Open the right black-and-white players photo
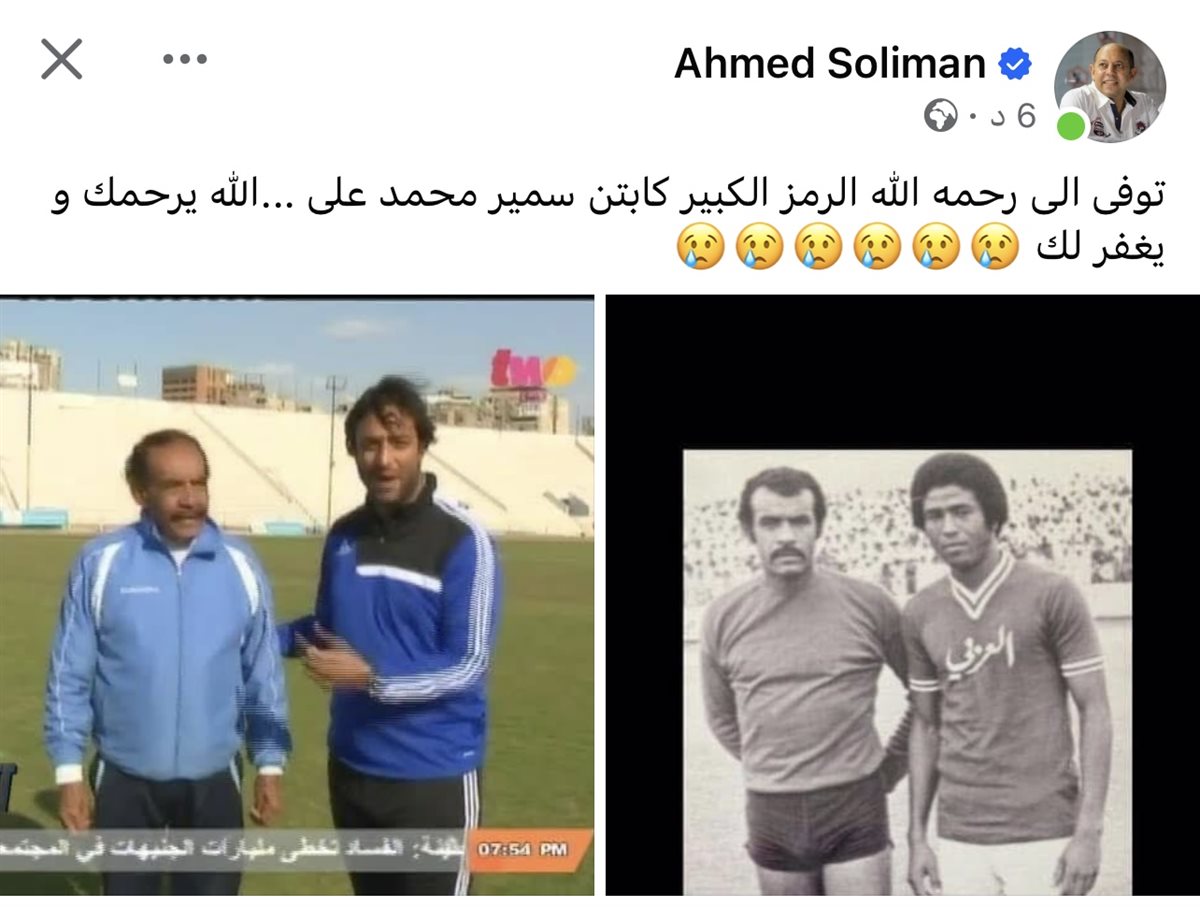The width and height of the screenshot is (1200, 907). (x=902, y=596)
